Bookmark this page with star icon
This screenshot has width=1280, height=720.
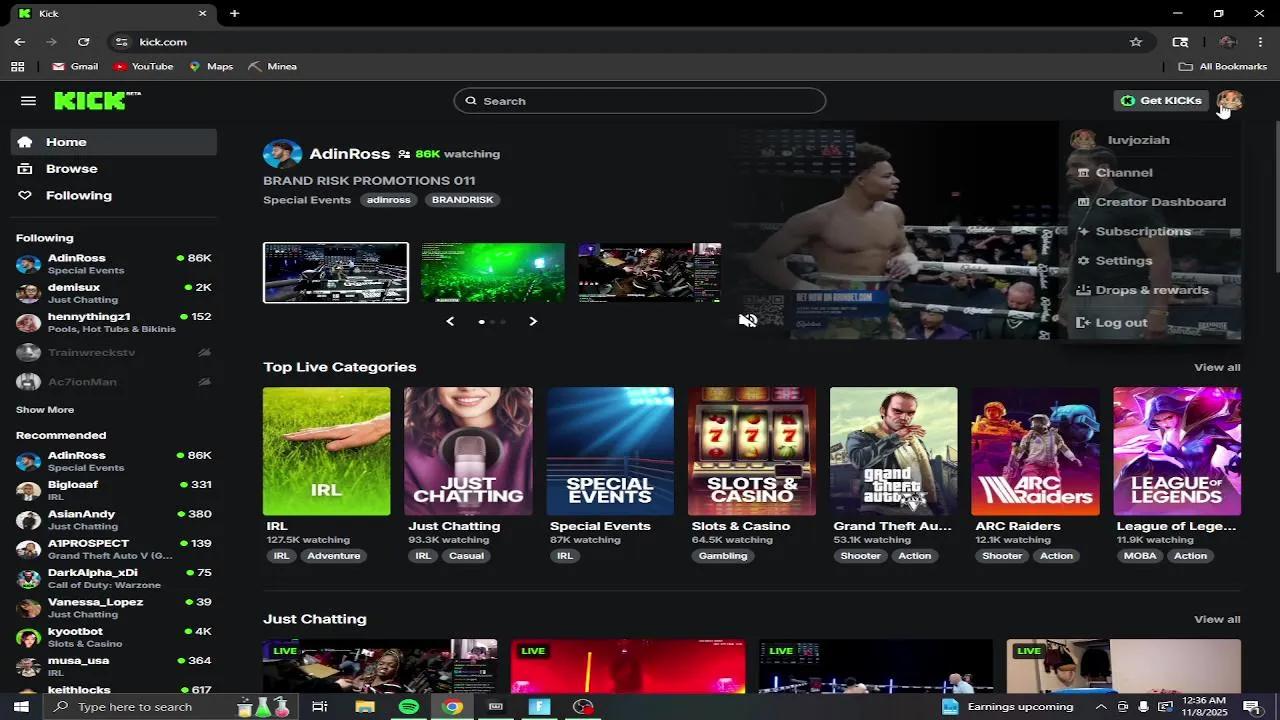pyautogui.click(x=1136, y=42)
